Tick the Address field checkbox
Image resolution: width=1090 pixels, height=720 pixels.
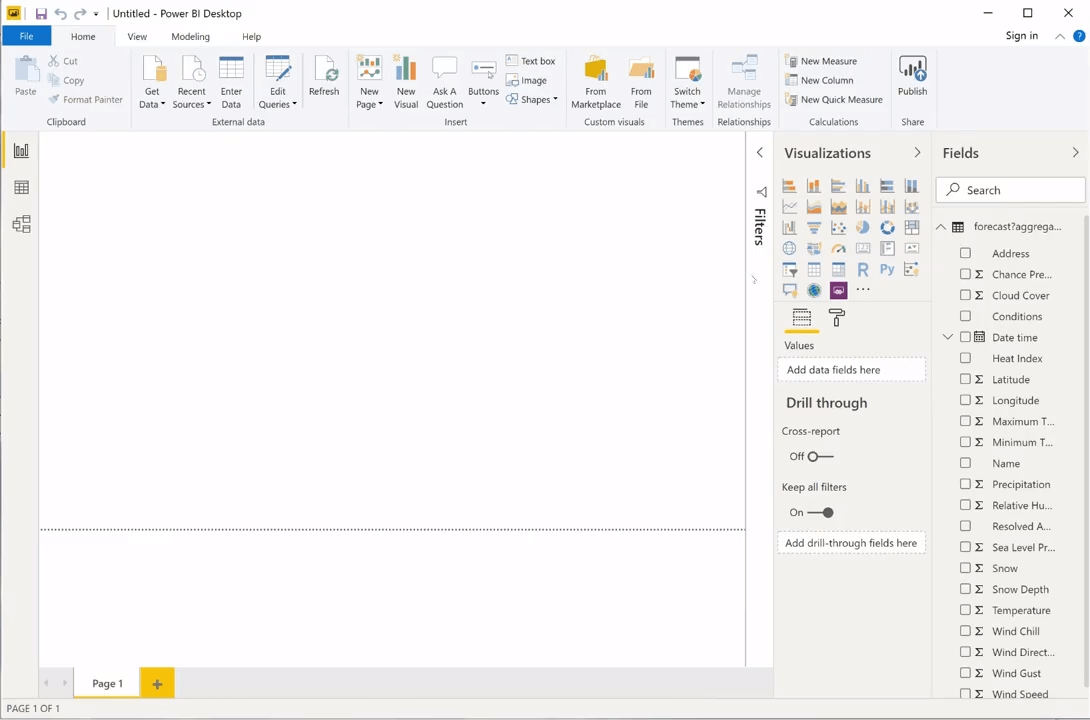click(x=965, y=253)
